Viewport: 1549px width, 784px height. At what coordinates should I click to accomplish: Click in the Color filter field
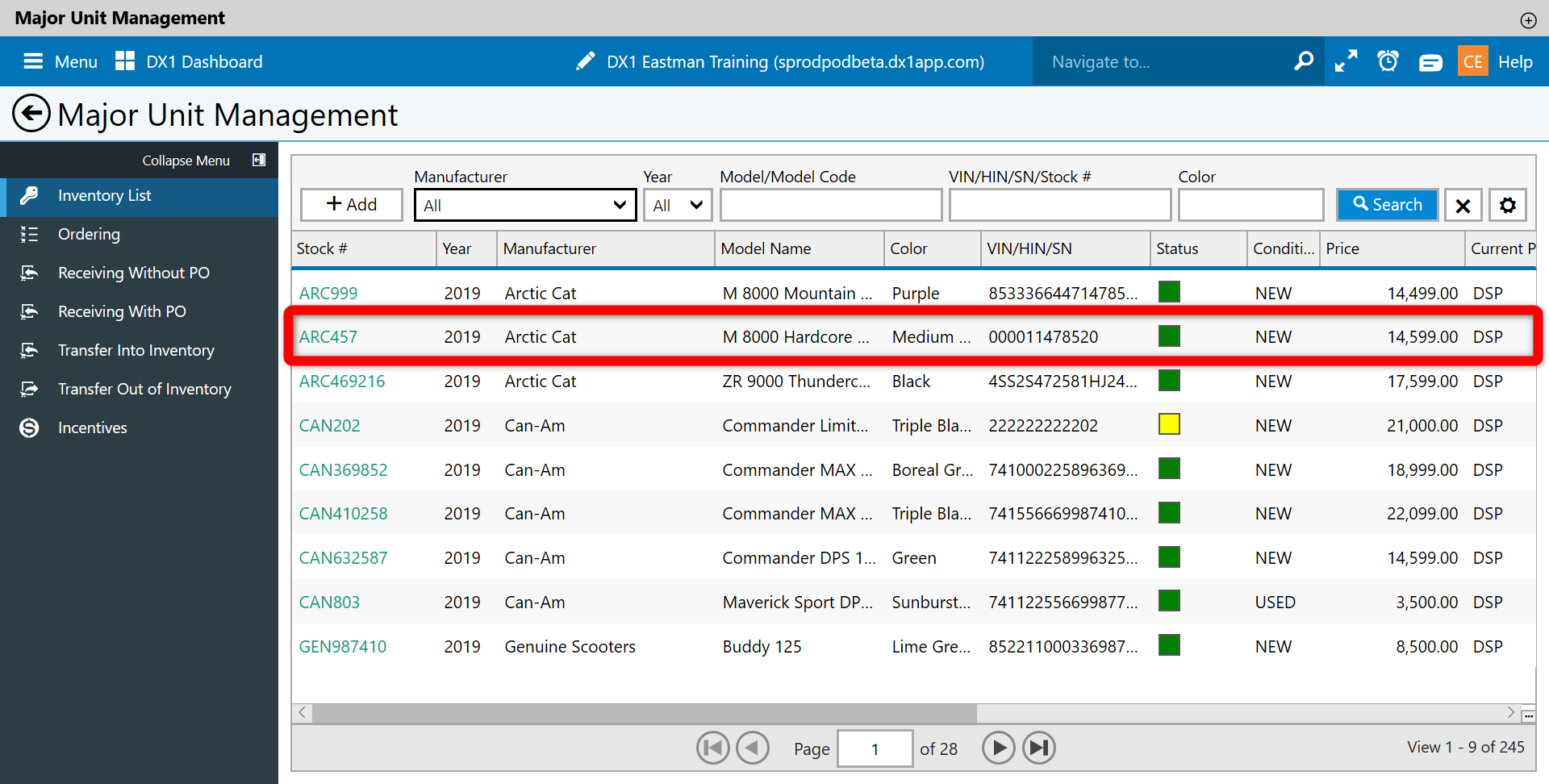(1250, 205)
